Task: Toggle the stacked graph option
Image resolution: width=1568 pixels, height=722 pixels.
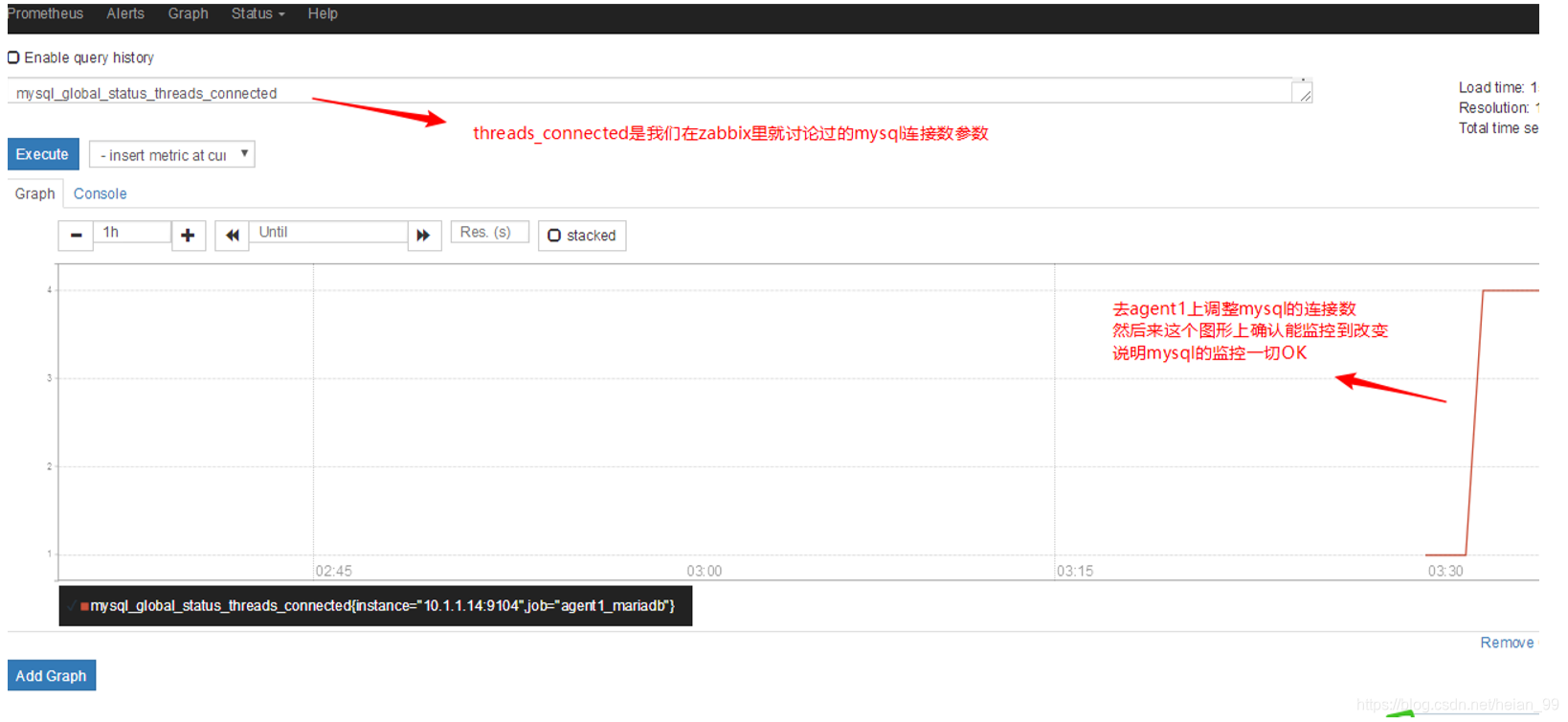Action: (582, 236)
